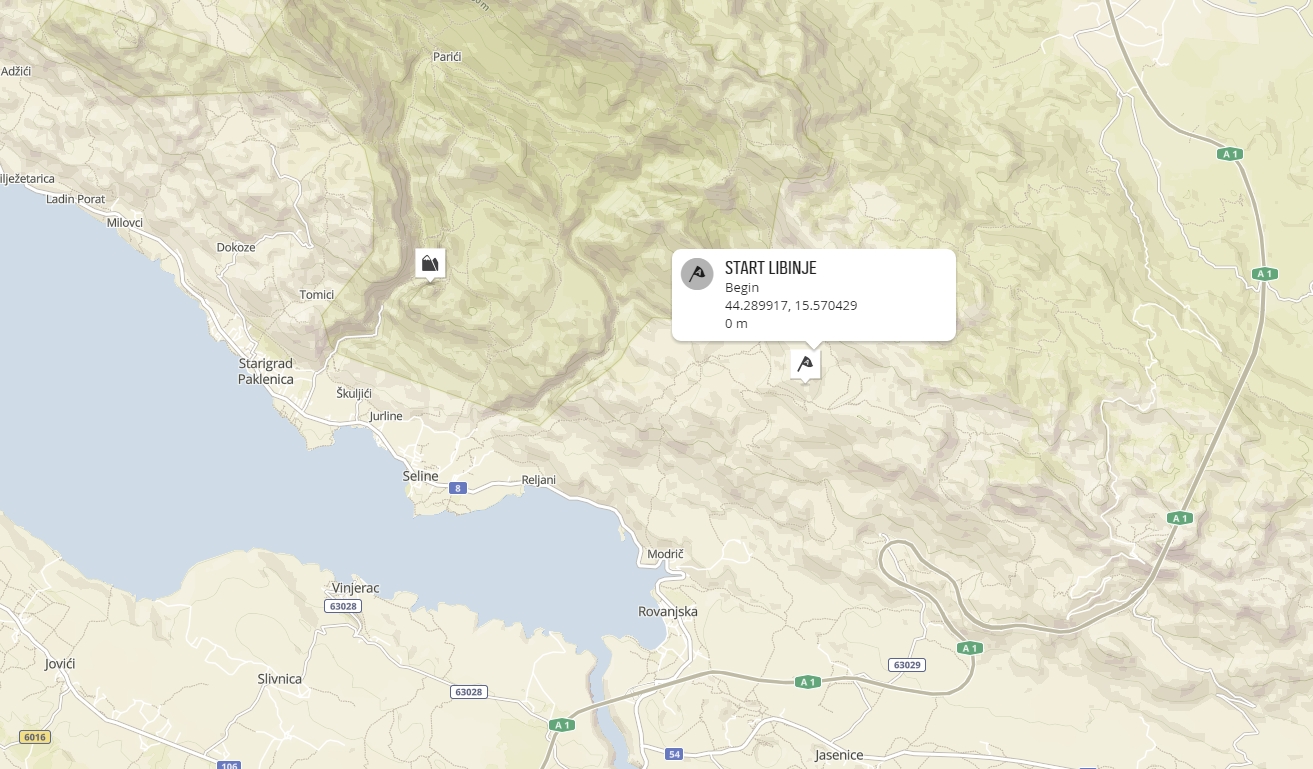Image resolution: width=1313 pixels, height=769 pixels.
Task: Click the Jasenice town label
Action: click(839, 755)
